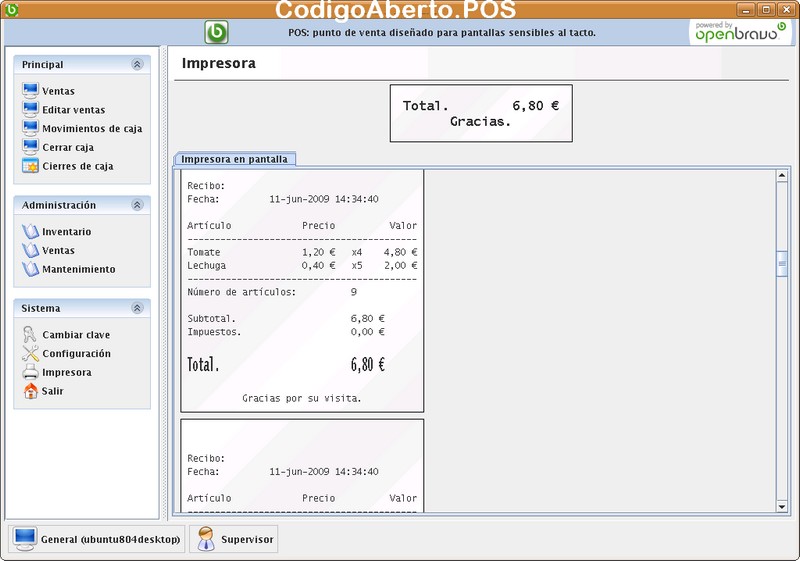The width and height of the screenshot is (800, 561).
Task: Click the General (ubuntu804desktop) button label
Action: [x=111, y=540]
